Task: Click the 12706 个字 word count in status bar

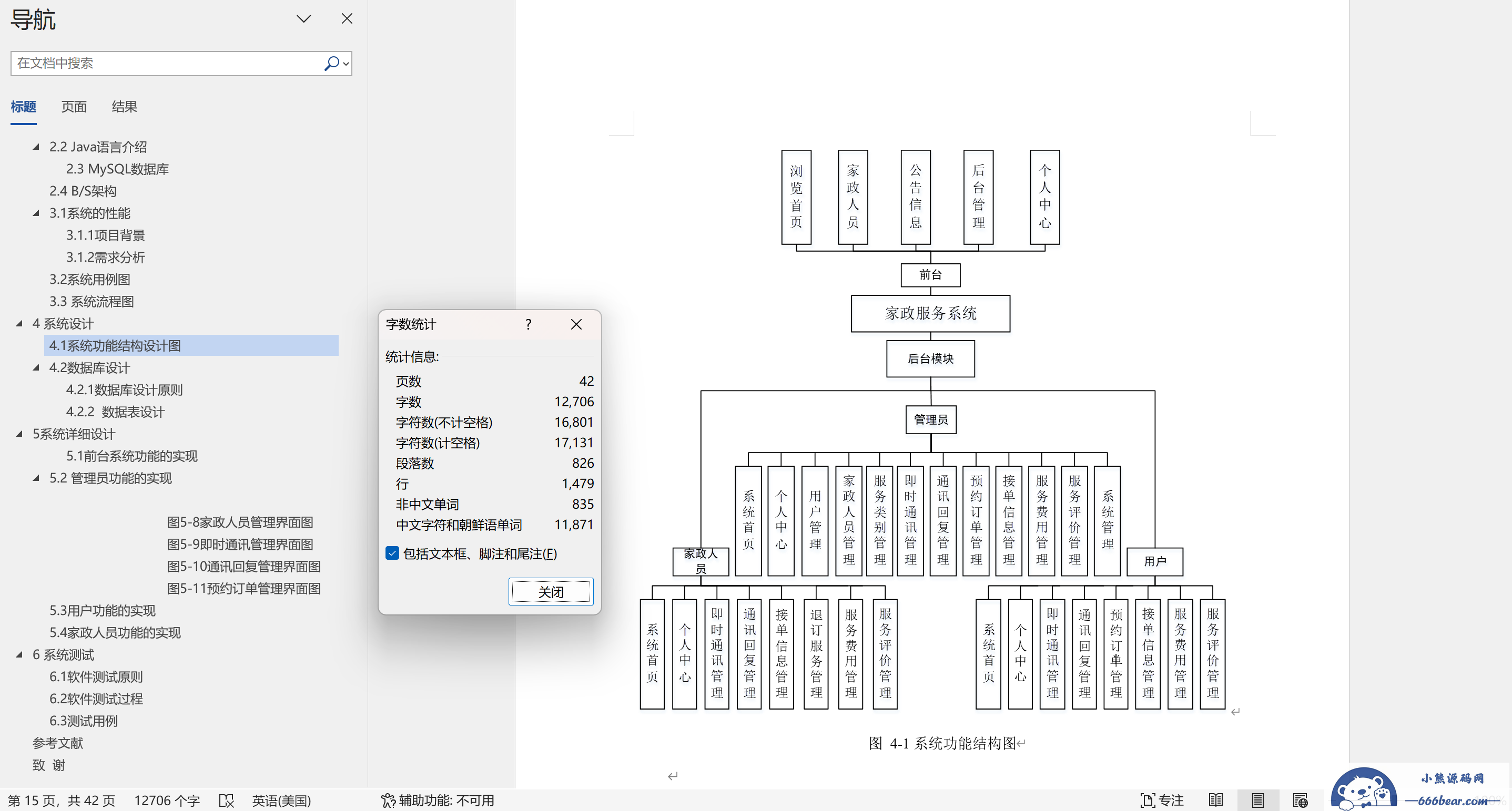Action: pos(167,800)
